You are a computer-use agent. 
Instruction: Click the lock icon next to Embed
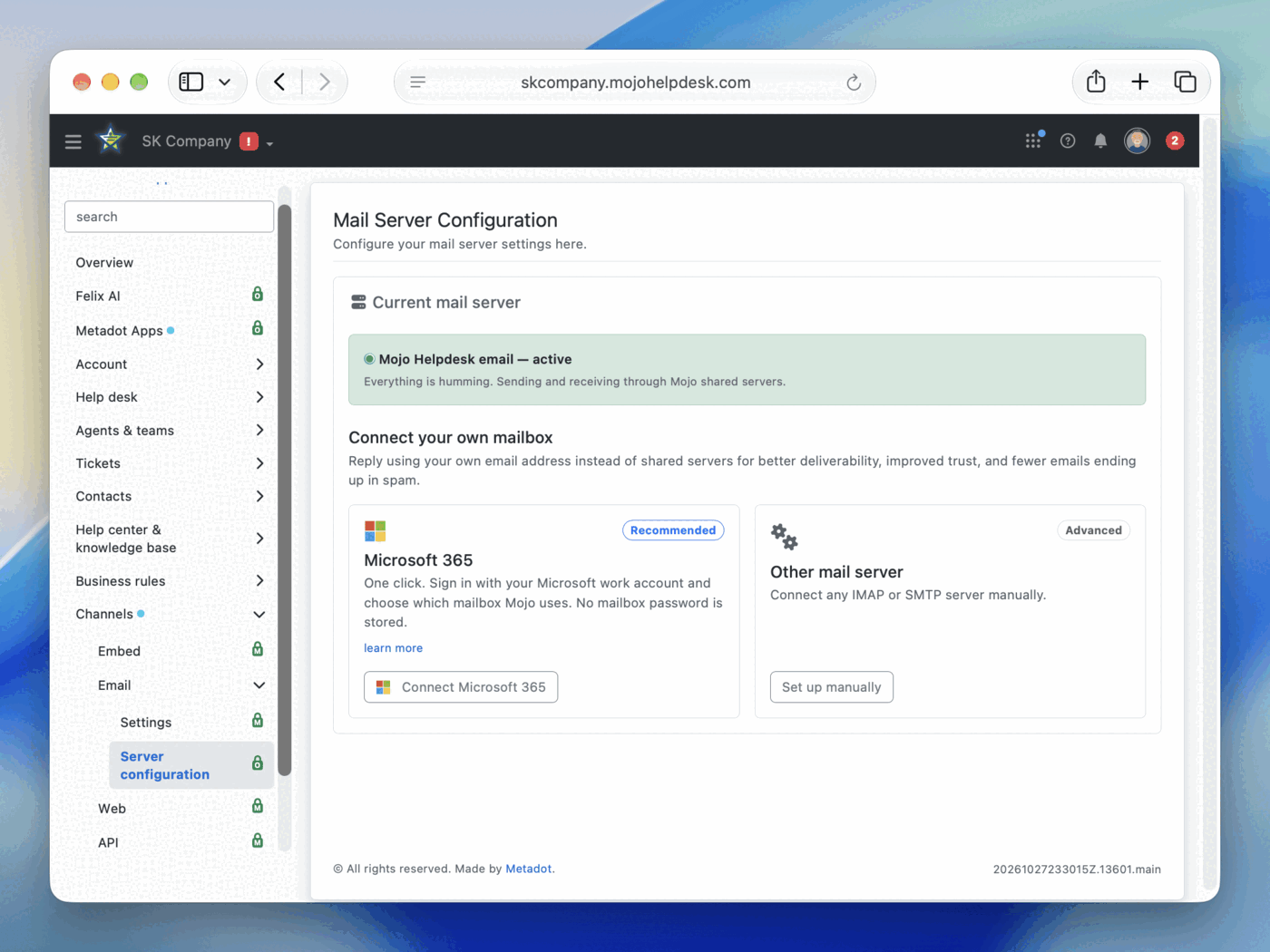258,649
